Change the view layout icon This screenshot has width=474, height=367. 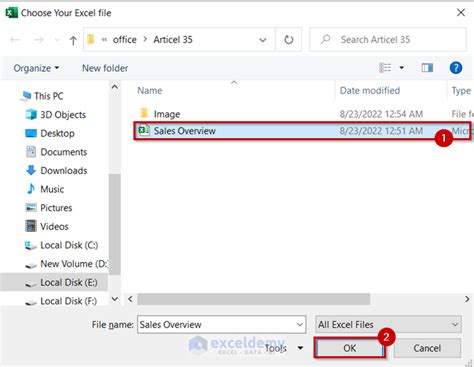(x=385, y=68)
